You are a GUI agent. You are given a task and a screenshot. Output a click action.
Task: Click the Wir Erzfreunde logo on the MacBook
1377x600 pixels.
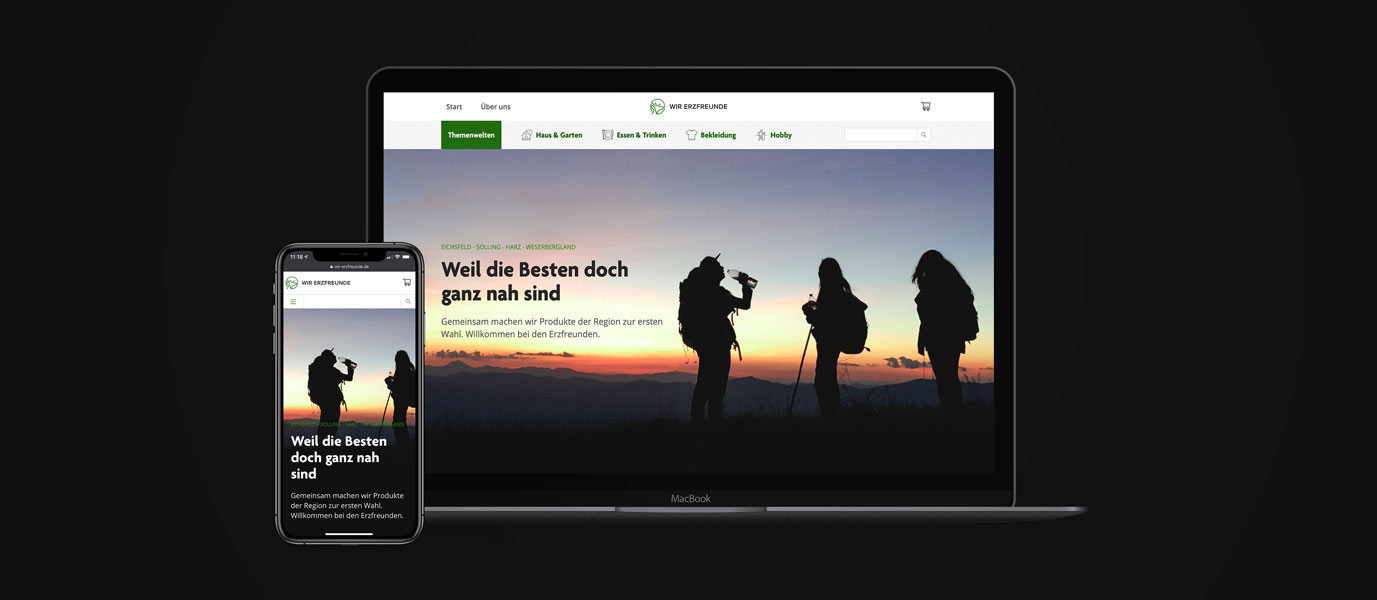click(x=657, y=106)
